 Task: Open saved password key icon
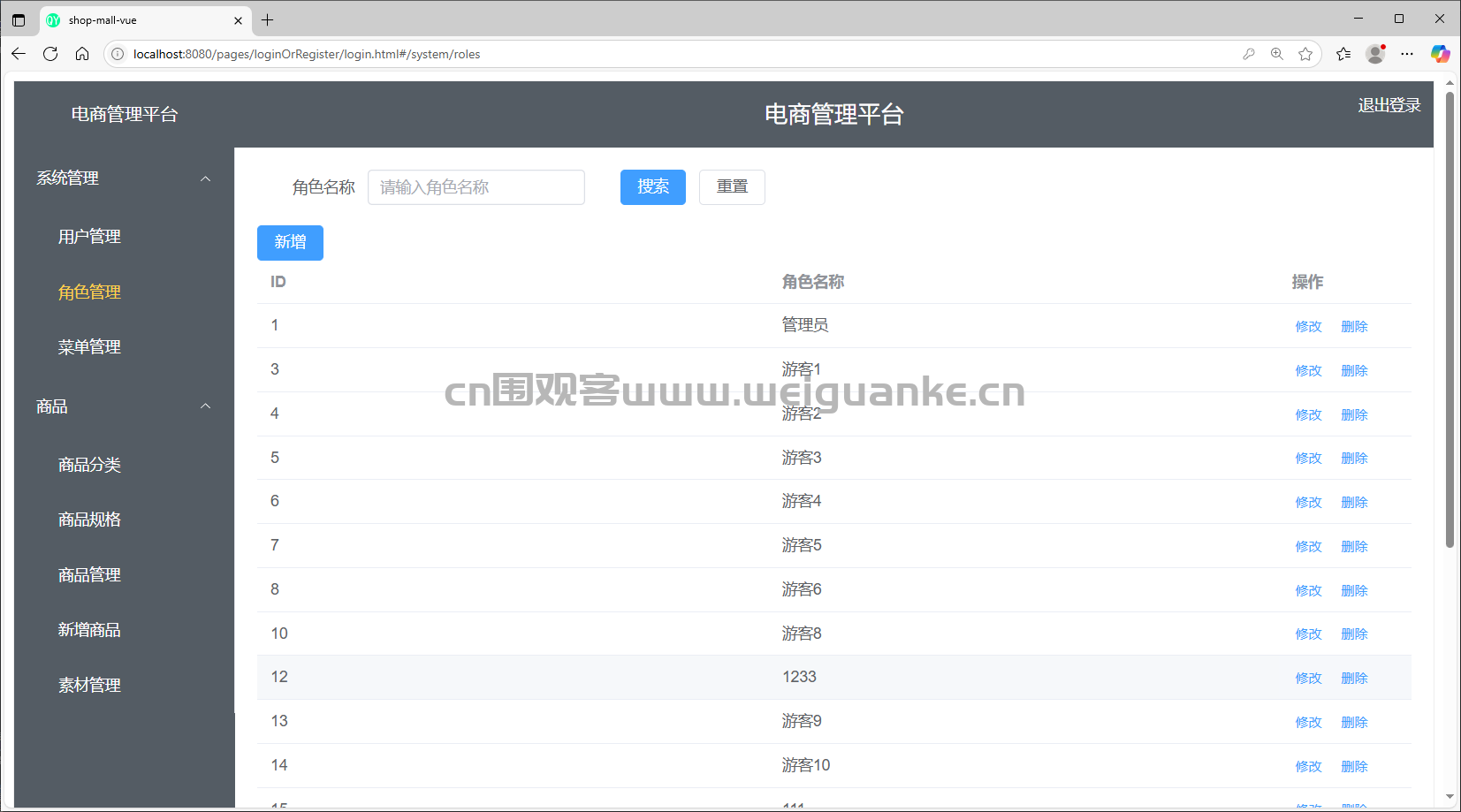(1249, 54)
